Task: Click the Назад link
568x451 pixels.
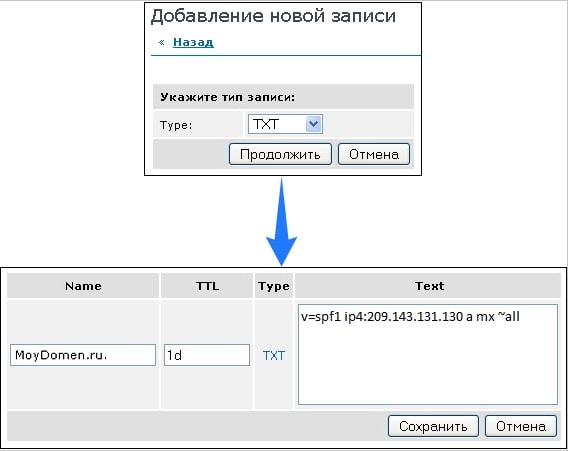Action: point(193,42)
